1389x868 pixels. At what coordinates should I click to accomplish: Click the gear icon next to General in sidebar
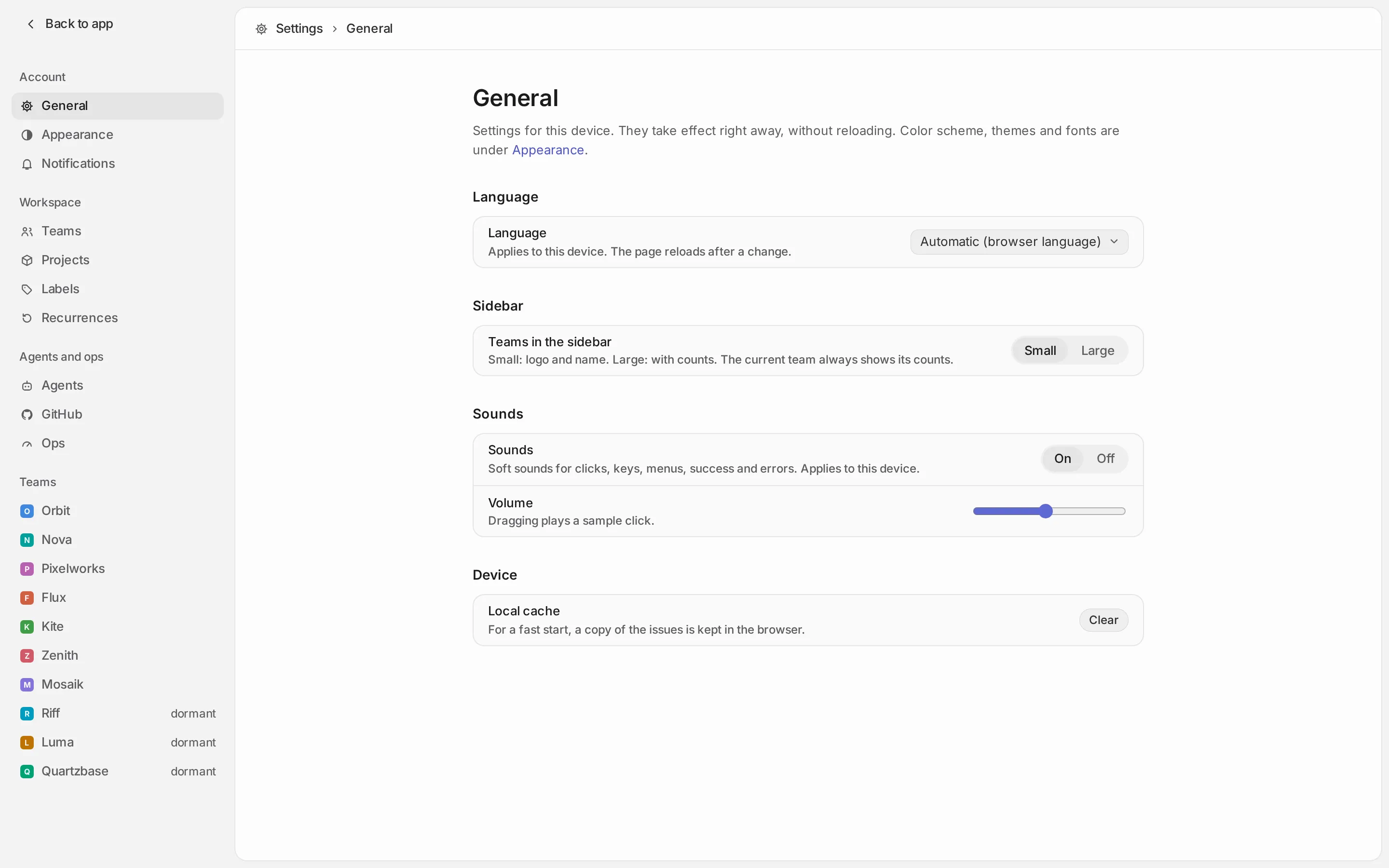(27, 106)
